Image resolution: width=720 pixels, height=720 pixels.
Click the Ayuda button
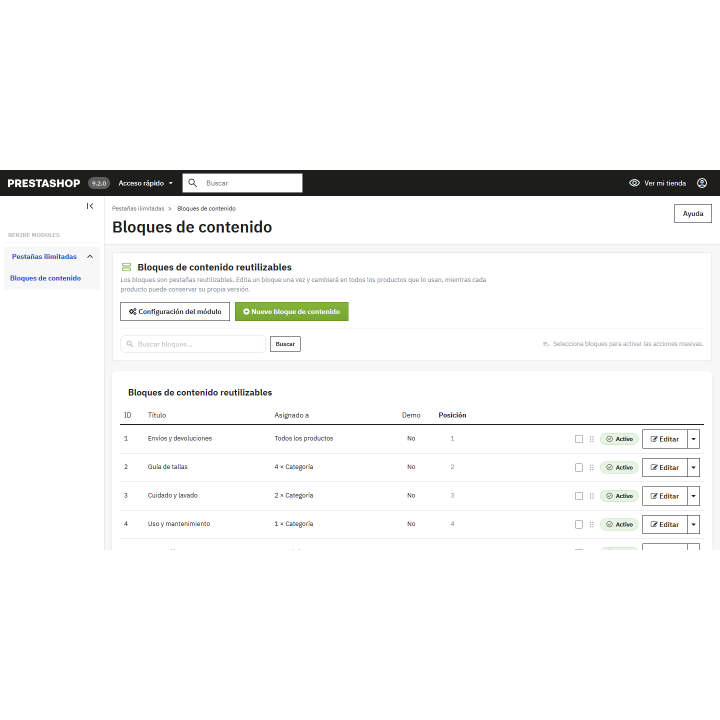692,214
